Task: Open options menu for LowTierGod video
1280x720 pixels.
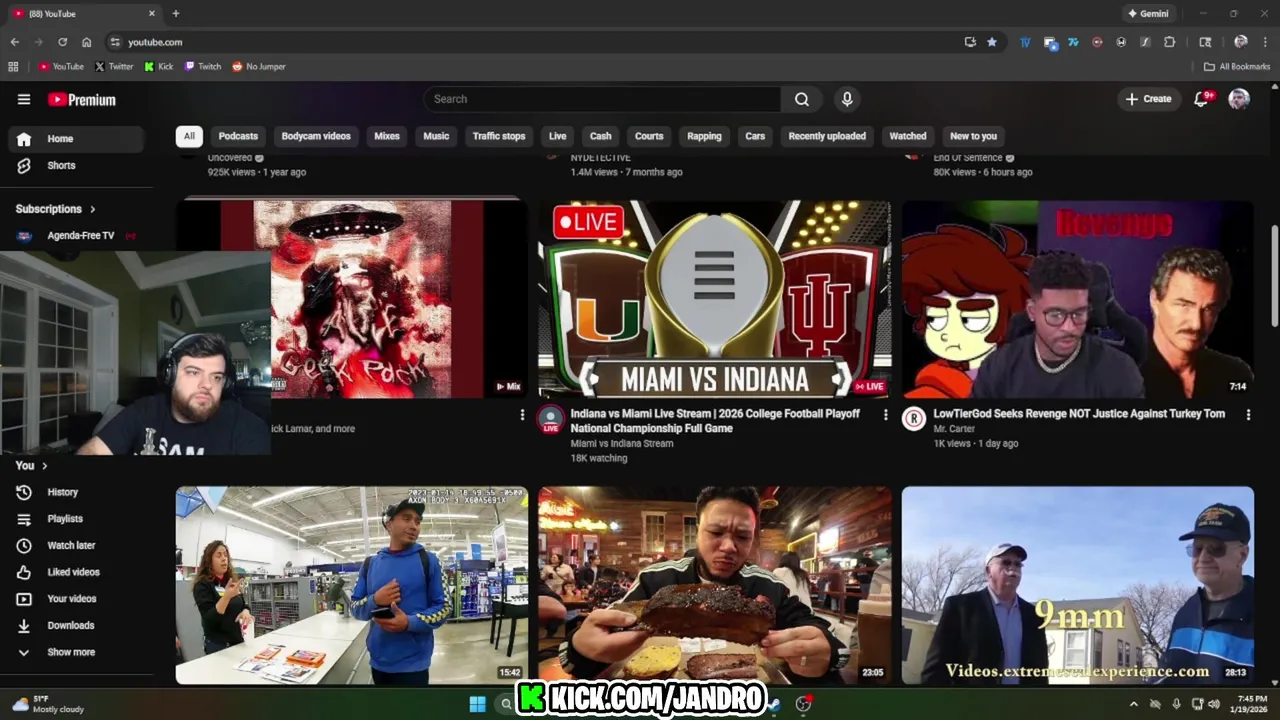Action: [1248, 414]
